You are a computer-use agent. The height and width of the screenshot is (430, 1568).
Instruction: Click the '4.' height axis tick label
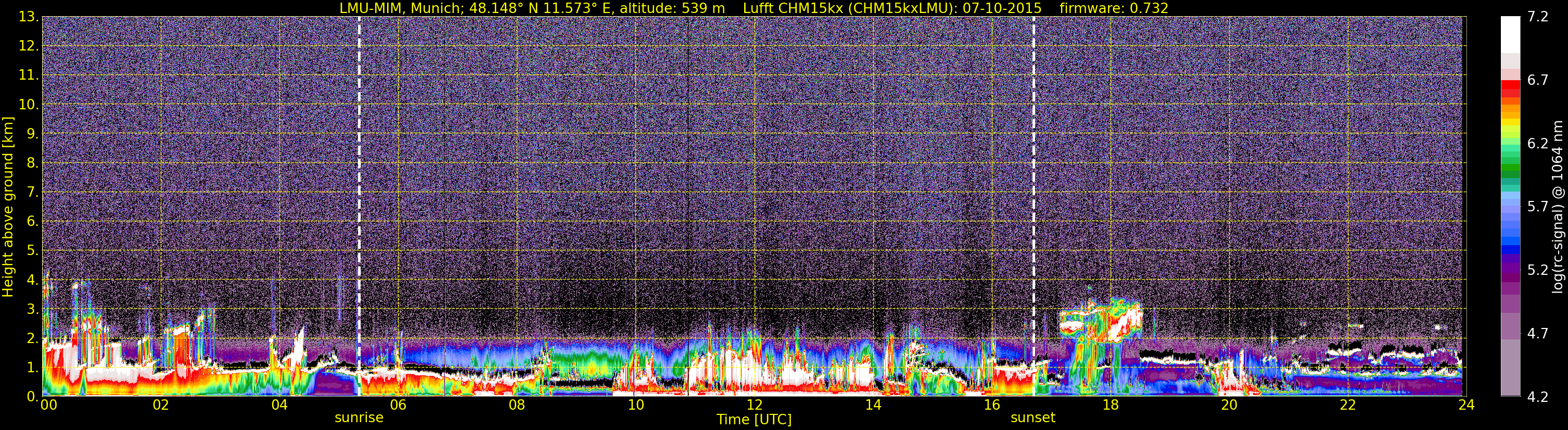click(32, 280)
